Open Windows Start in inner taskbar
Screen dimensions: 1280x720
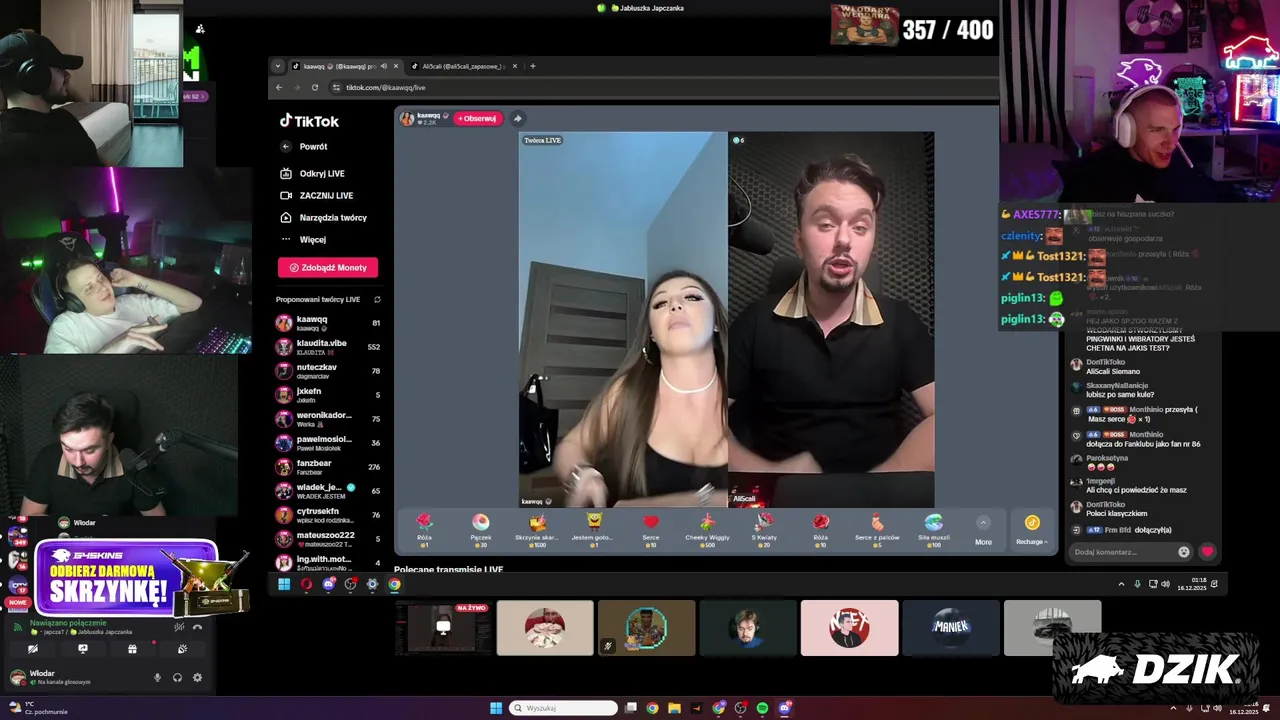click(284, 585)
